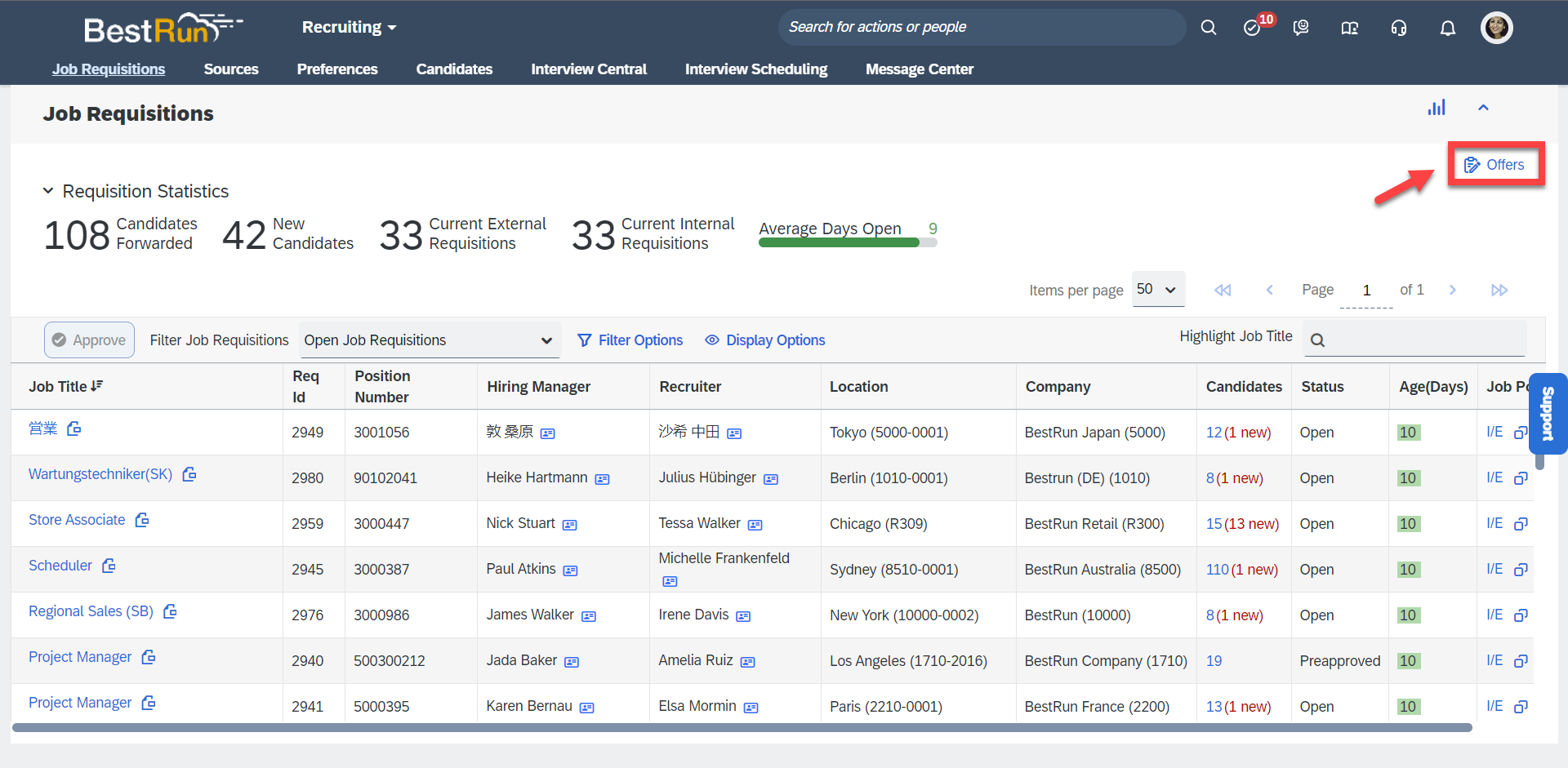Viewport: 1568px width, 768px height.
Task: Open the Recruiting module dropdown
Action: (349, 27)
